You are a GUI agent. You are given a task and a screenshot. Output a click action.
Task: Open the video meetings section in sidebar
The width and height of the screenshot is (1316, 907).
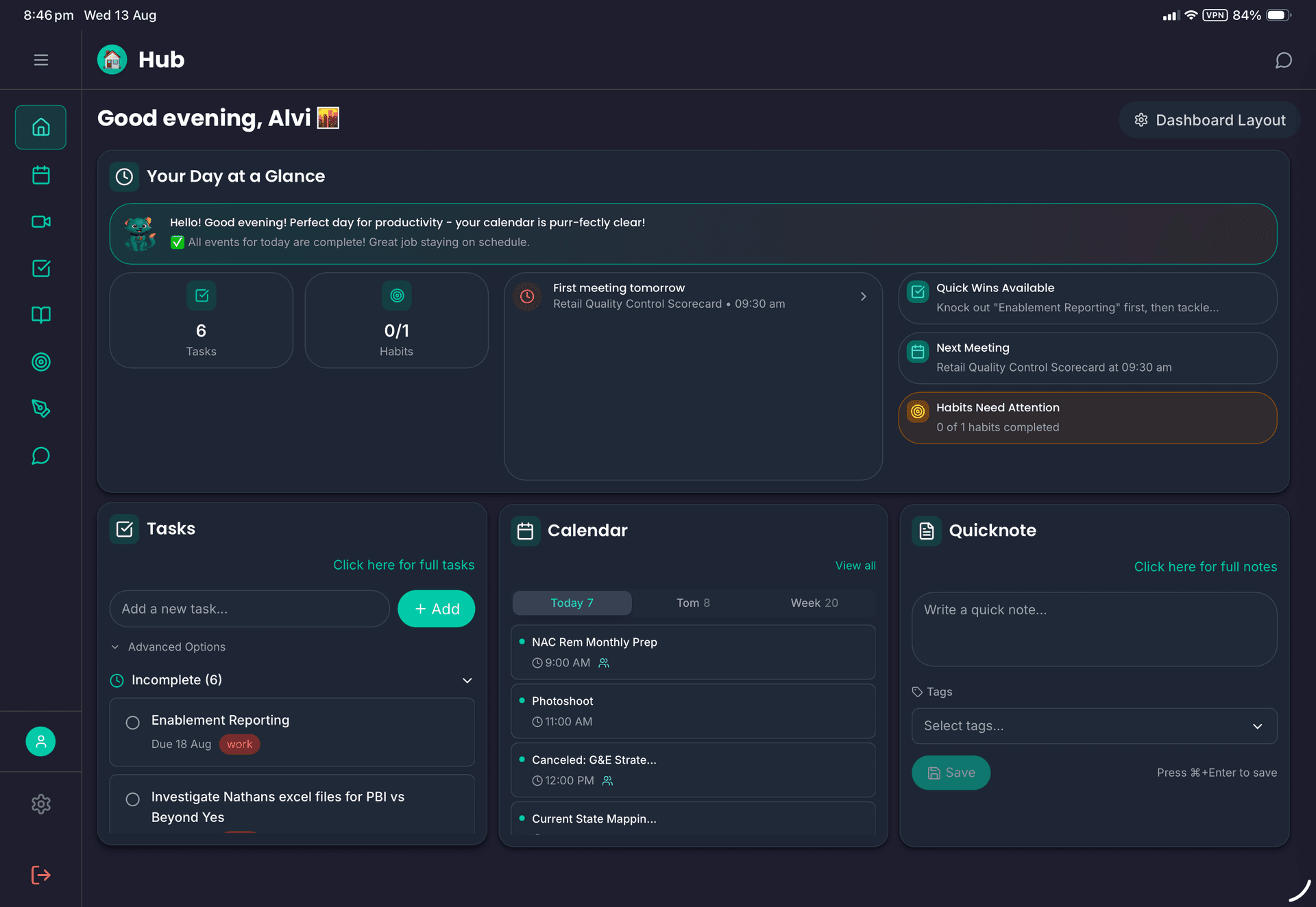(x=40, y=221)
